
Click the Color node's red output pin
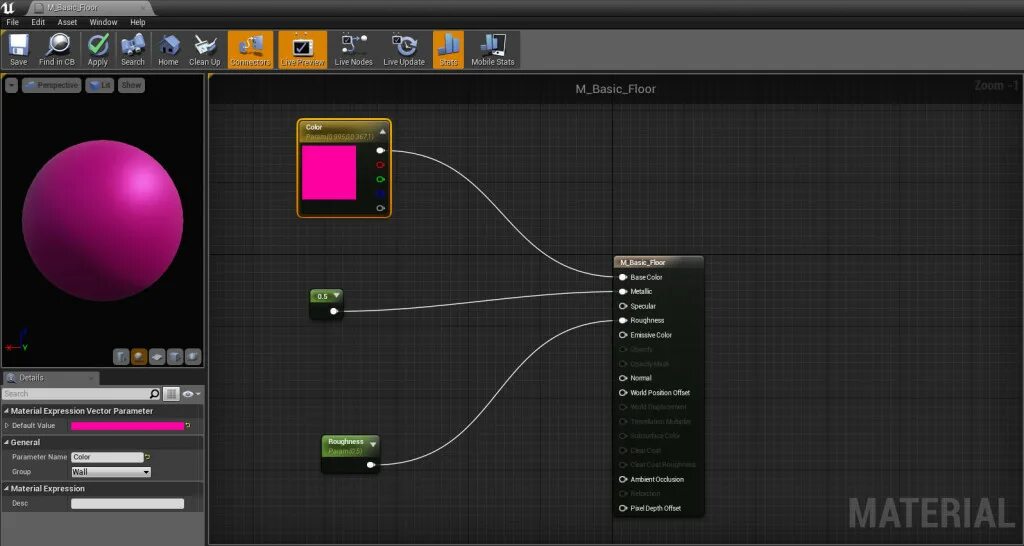(x=381, y=165)
